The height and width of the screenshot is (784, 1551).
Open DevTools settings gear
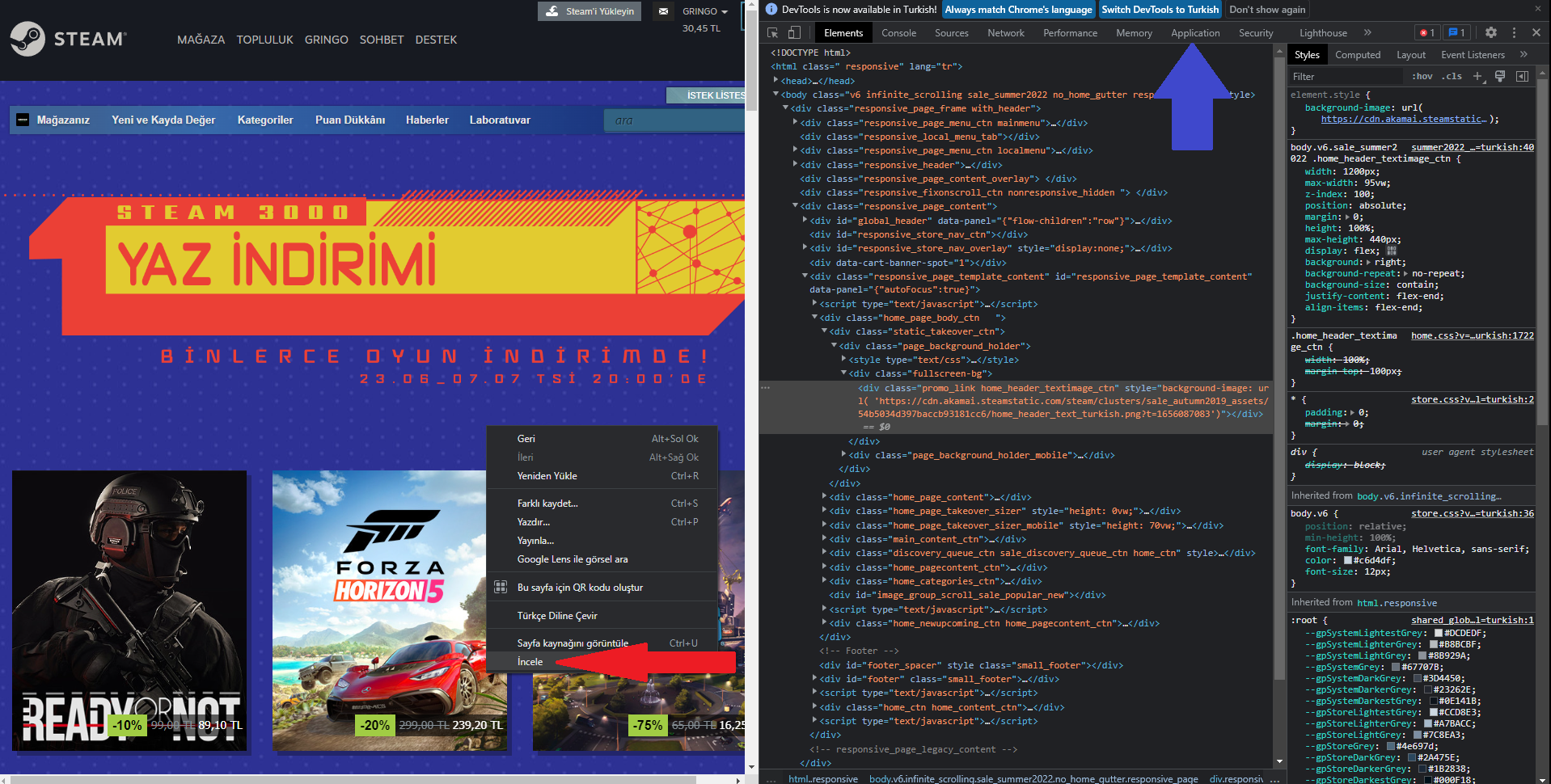(x=1491, y=32)
